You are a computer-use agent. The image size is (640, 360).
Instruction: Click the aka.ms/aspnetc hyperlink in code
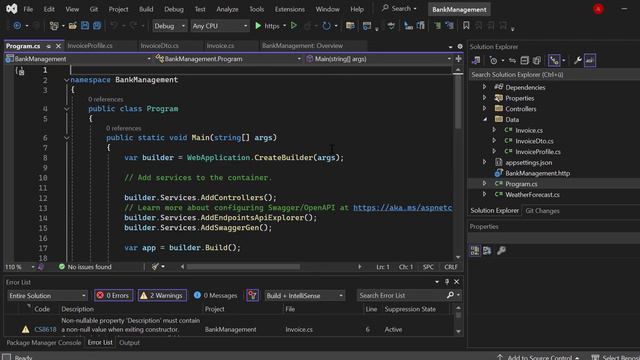(402, 208)
